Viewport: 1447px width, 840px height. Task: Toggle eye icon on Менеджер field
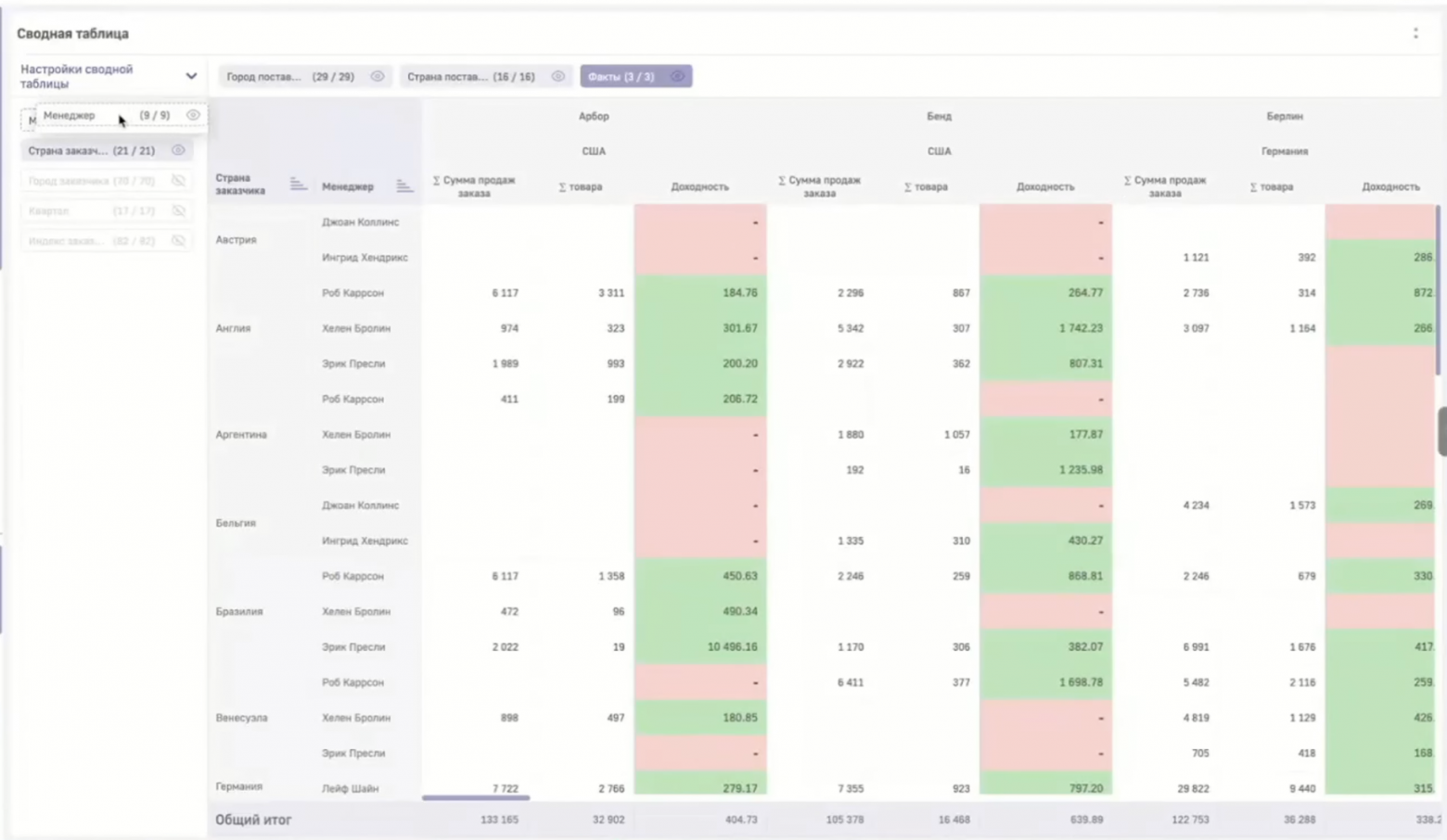tap(193, 115)
